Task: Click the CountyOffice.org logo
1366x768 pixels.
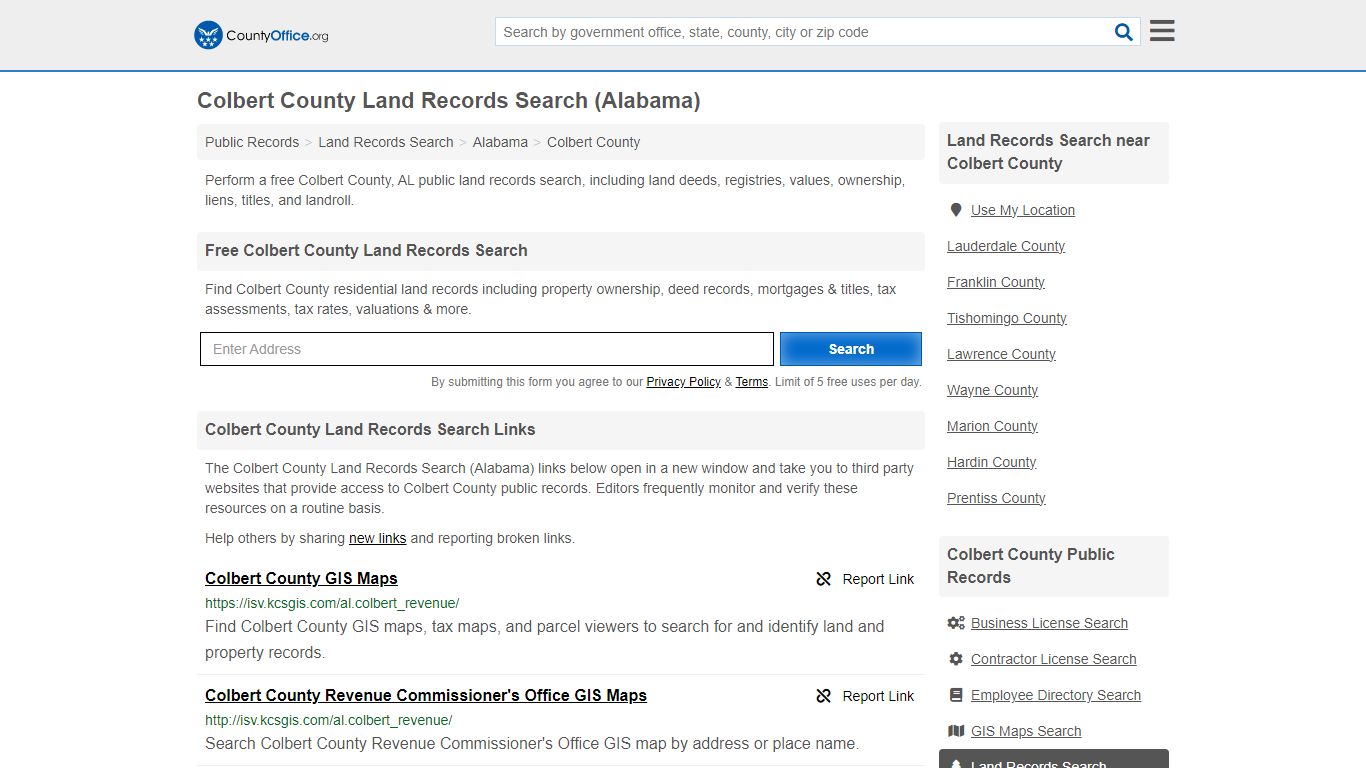Action: point(261,35)
